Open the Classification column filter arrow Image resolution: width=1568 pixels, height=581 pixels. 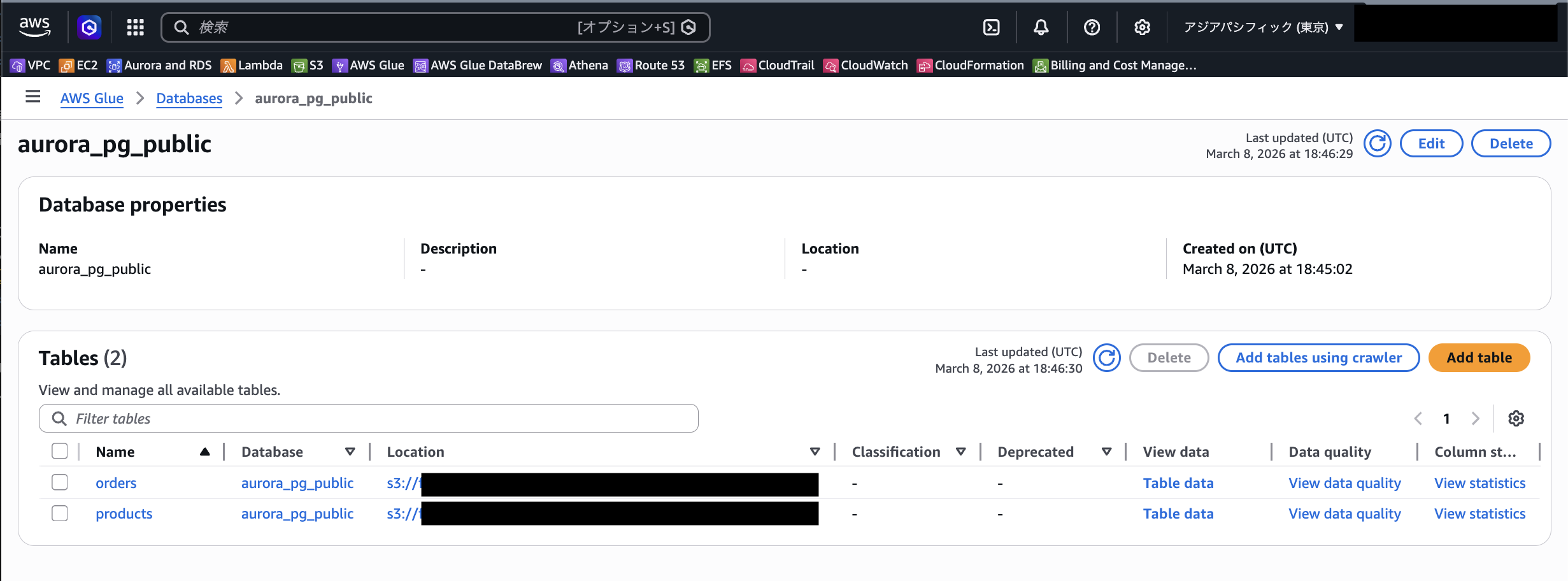point(960,452)
